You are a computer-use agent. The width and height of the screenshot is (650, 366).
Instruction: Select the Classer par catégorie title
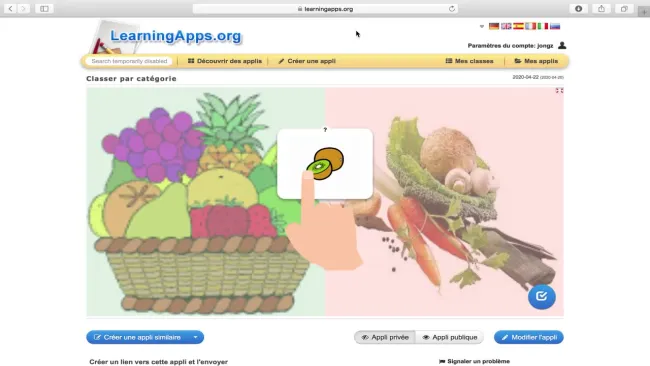pyautogui.click(x=131, y=78)
